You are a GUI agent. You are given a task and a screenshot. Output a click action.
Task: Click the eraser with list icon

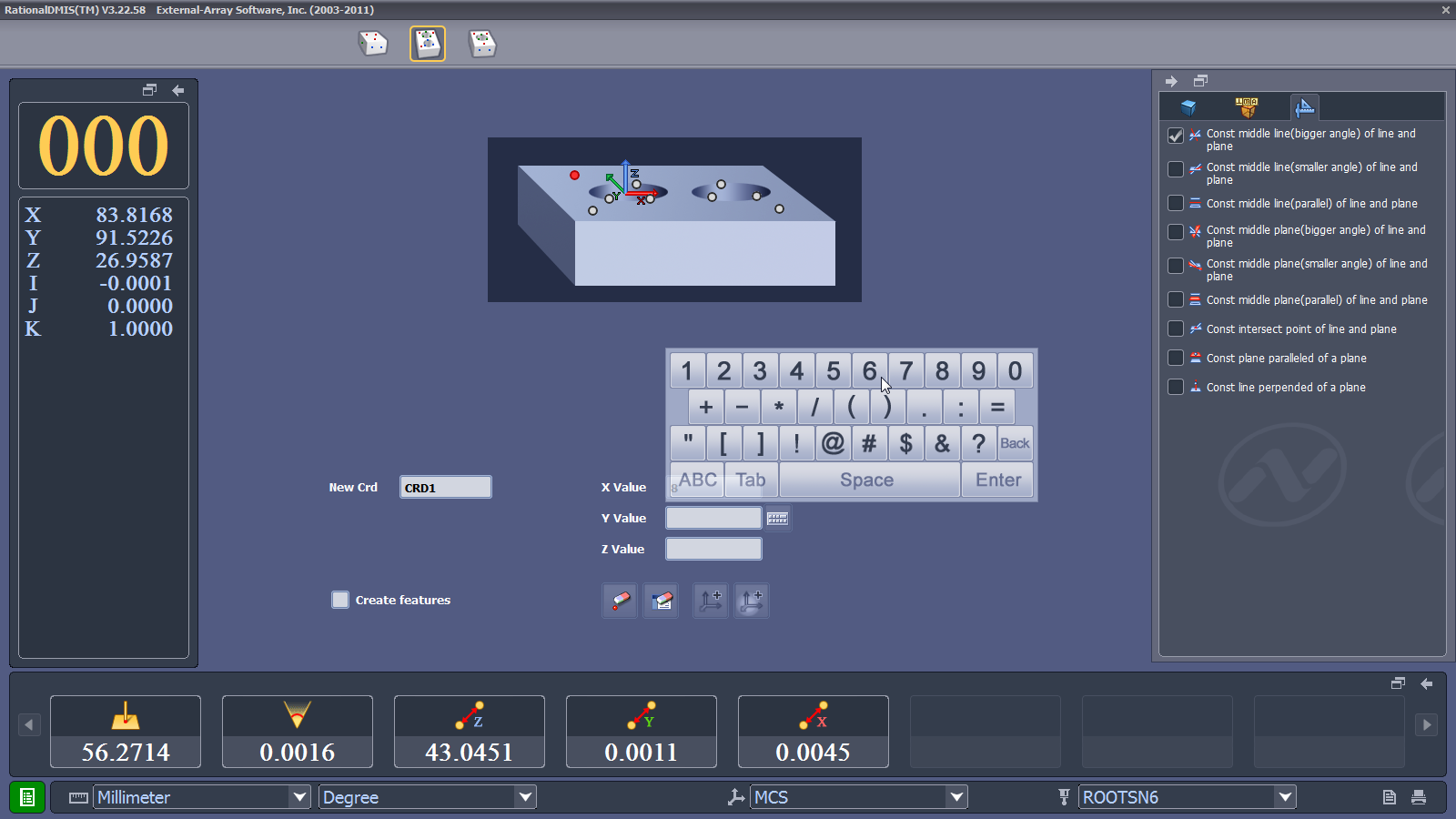tap(662, 601)
